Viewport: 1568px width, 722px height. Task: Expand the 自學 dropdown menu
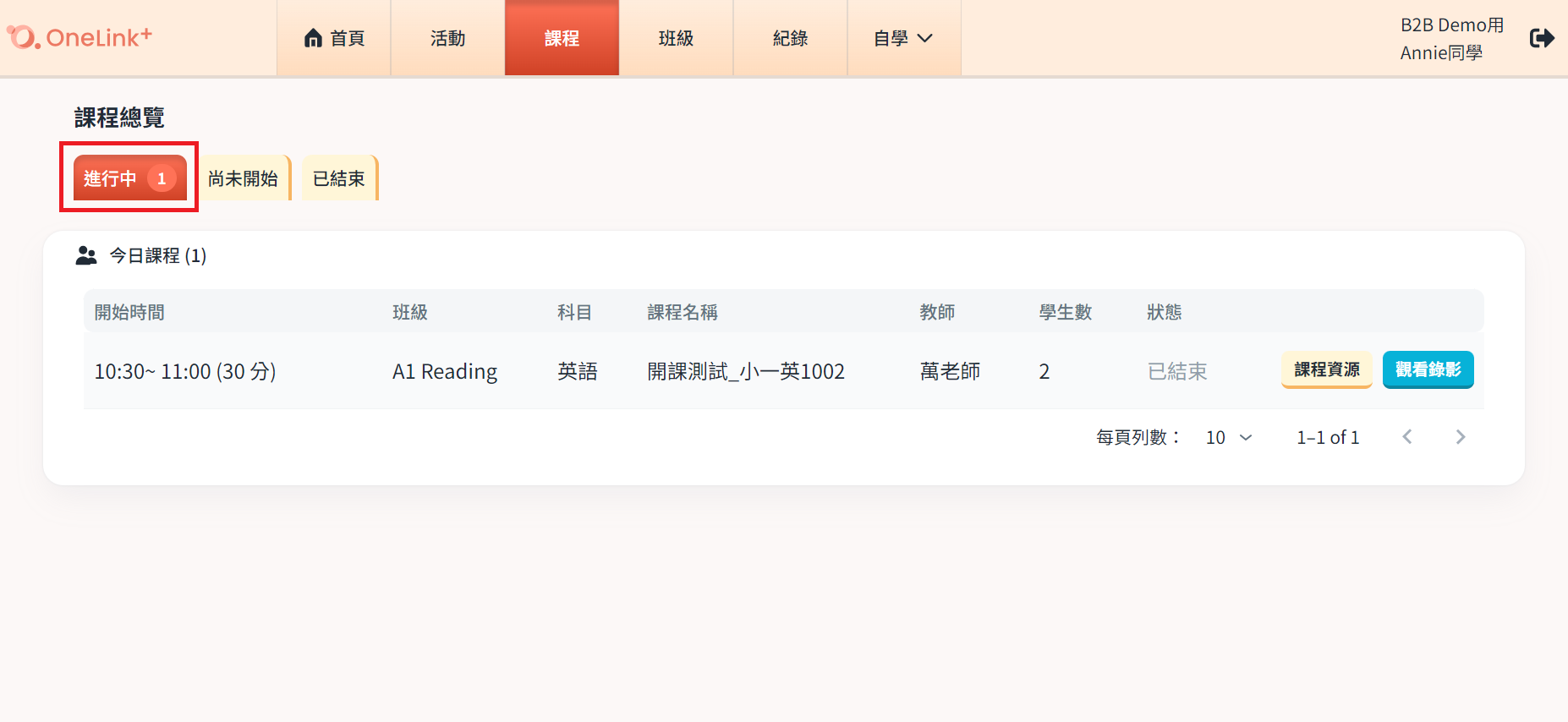tap(904, 38)
